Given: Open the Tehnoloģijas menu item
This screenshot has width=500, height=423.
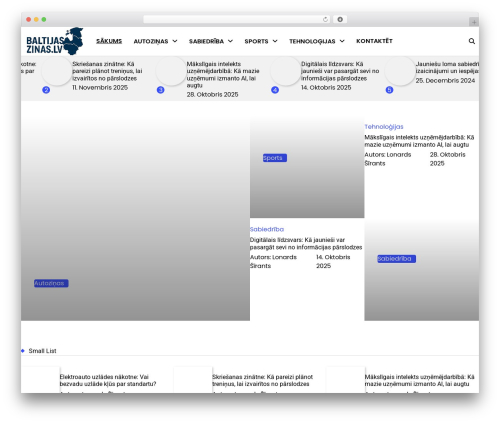Looking at the screenshot, I should coord(312,41).
